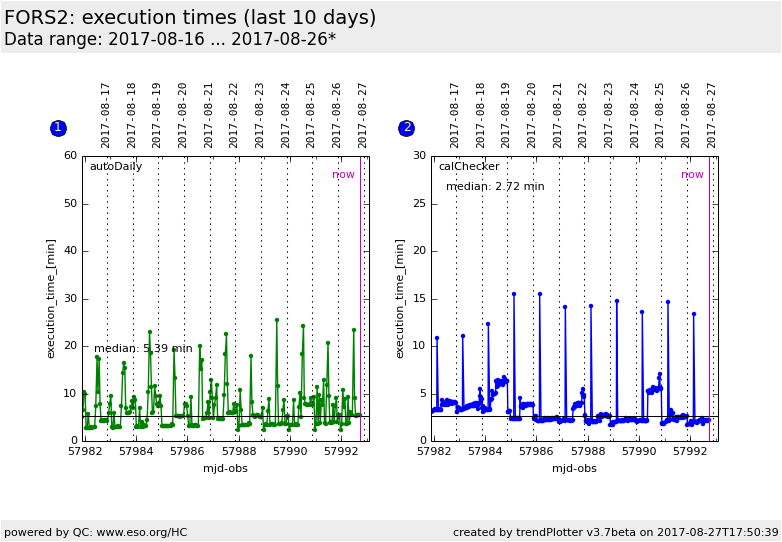This screenshot has height=542, width=782.
Task: Open the autoDaily plot label
Action: click(116, 167)
